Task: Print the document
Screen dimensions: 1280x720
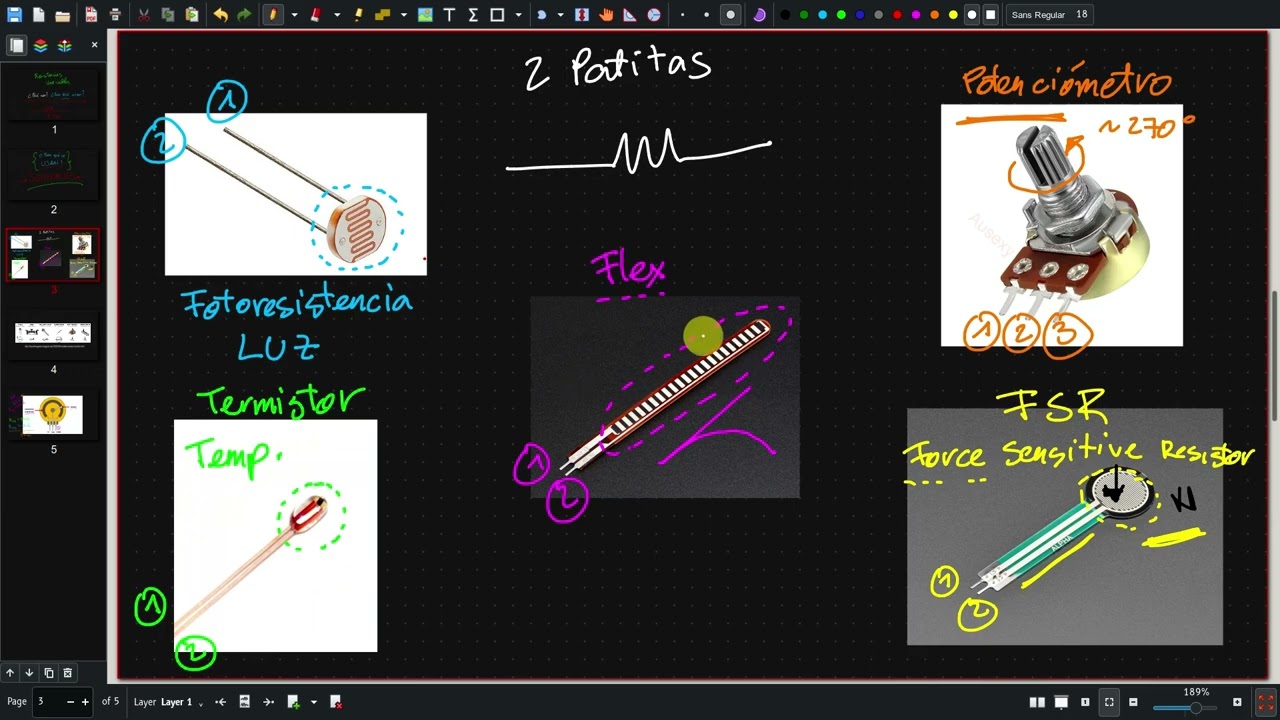Action: click(x=115, y=15)
